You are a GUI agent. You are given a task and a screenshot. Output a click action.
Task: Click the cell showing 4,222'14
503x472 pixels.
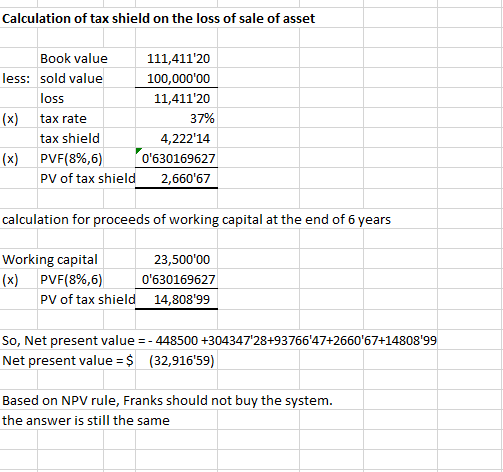coord(185,139)
